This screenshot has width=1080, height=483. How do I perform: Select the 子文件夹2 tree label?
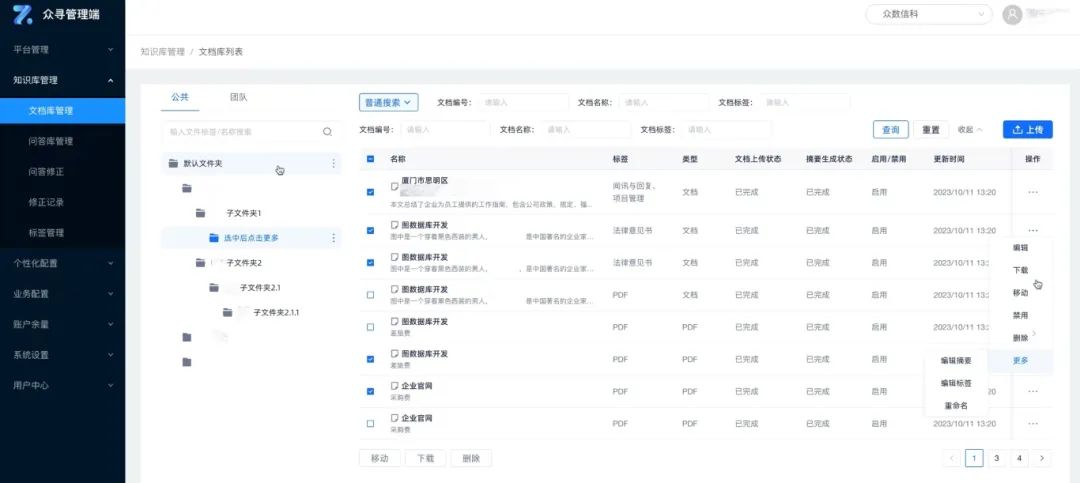point(244,263)
